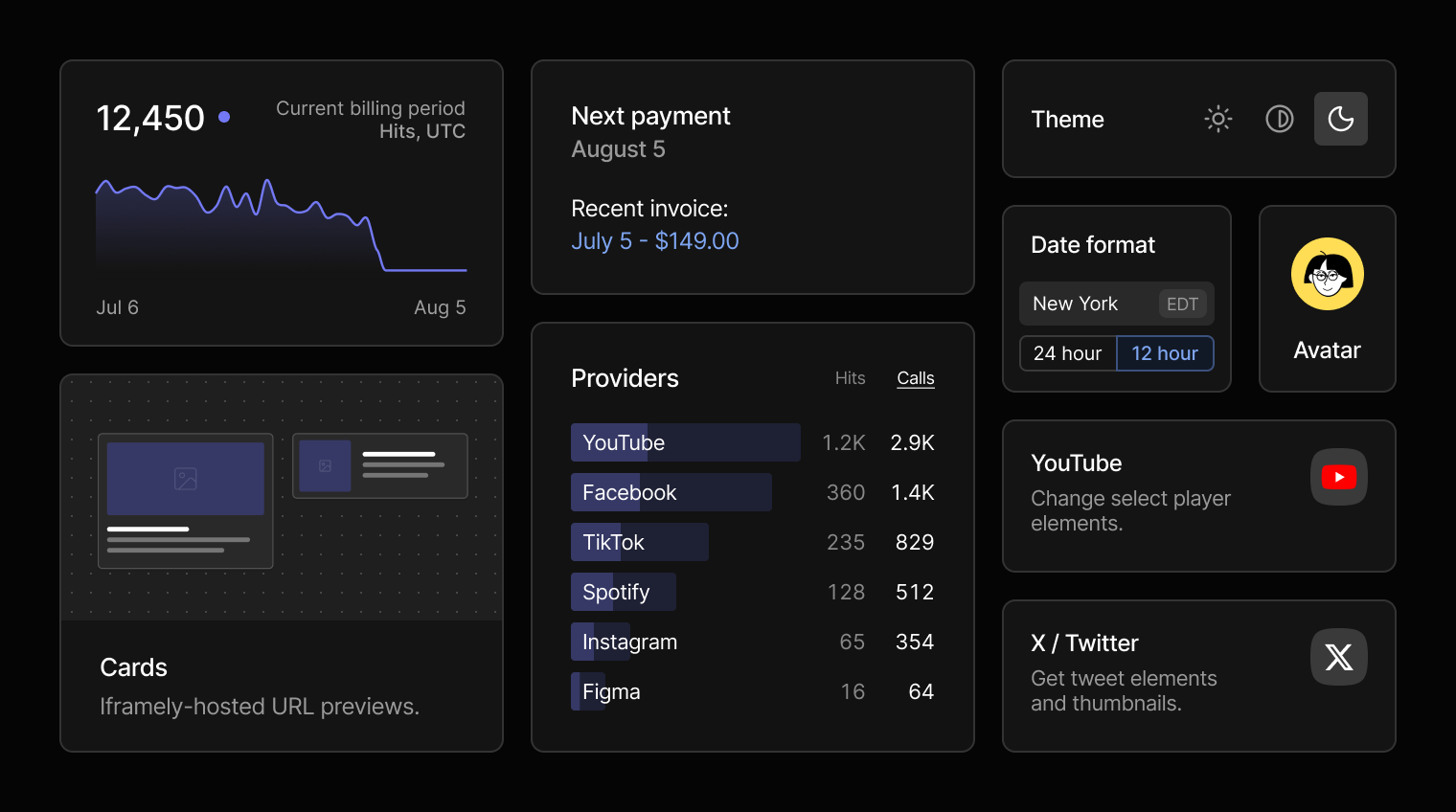1456x812 pixels.
Task: Click the YouTube play logo icon
Action: tap(1338, 477)
